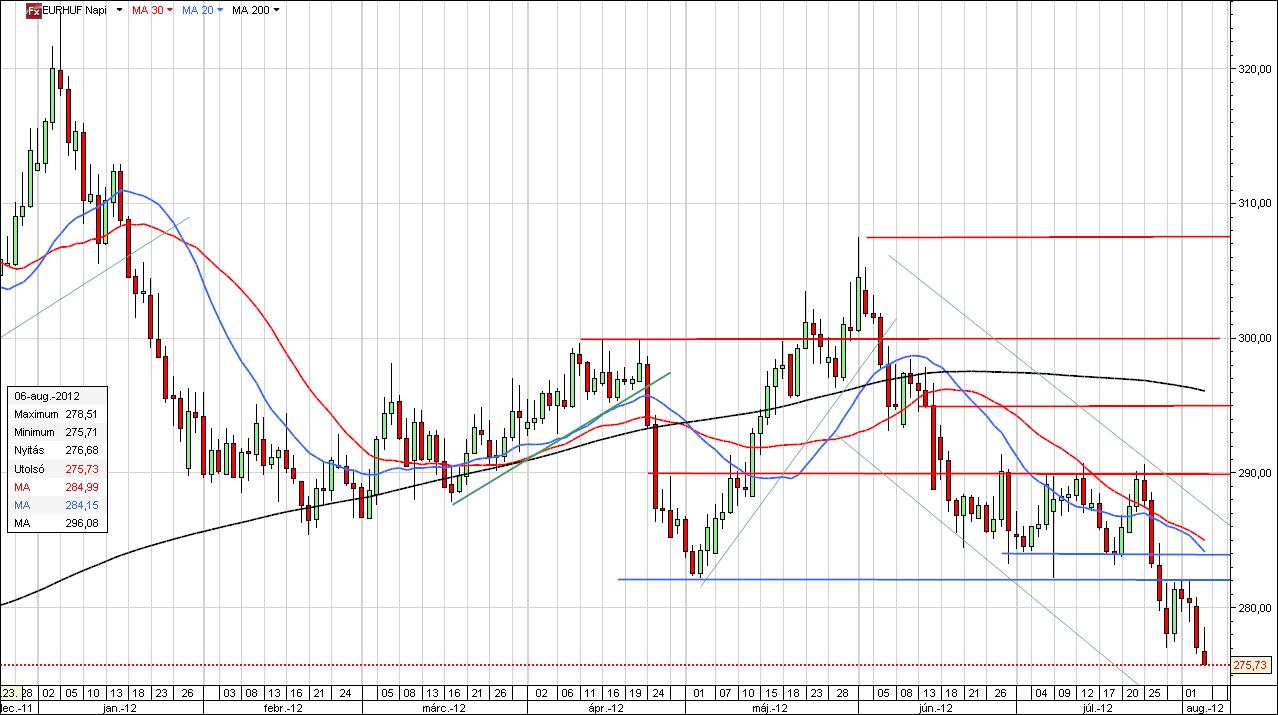Click the 320,00 price axis label
1278x715 pixels.
(x=1253, y=69)
